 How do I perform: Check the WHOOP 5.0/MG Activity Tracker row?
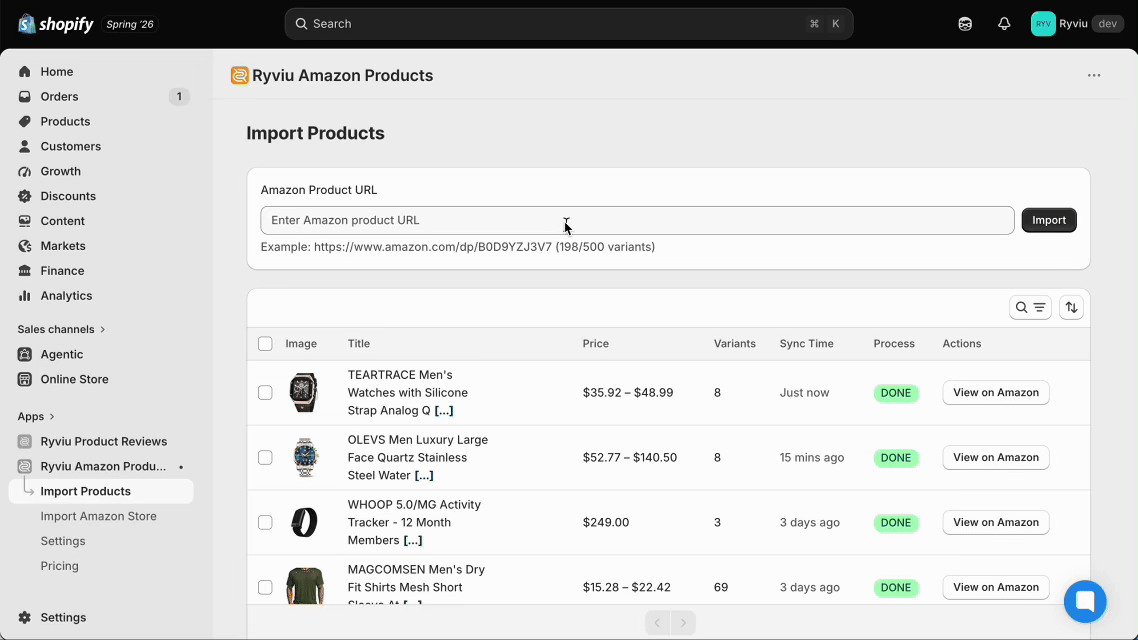click(265, 522)
